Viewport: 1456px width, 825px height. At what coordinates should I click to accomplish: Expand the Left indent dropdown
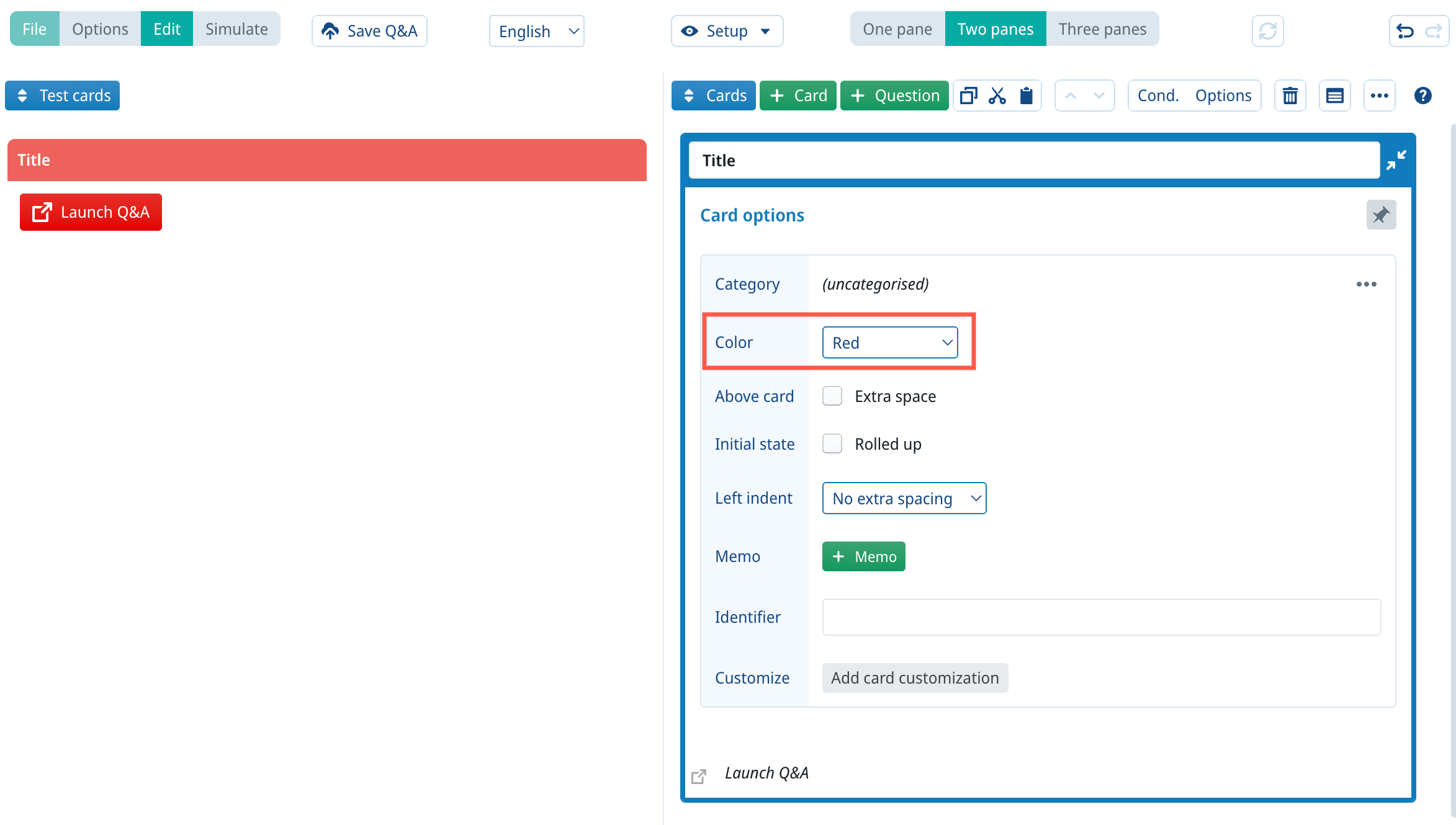click(x=904, y=498)
